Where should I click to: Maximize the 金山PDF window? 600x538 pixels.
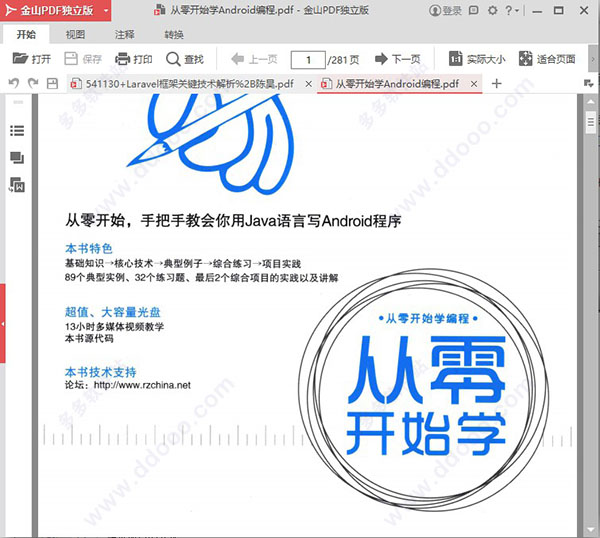point(559,10)
